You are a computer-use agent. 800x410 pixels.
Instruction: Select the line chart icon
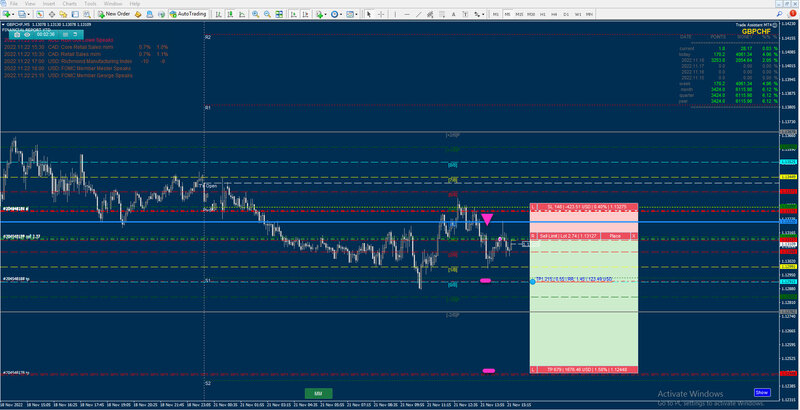[242, 14]
